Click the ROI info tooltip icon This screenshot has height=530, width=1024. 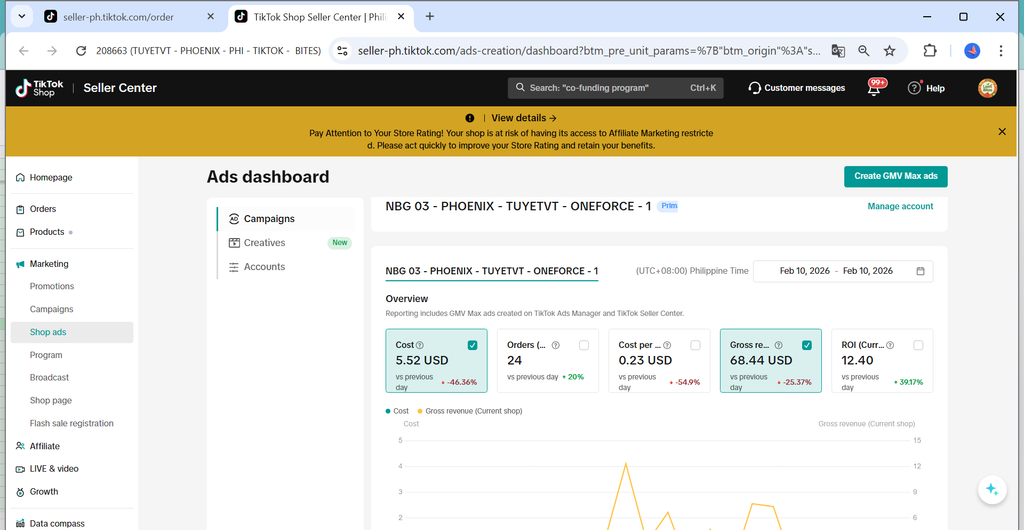tap(890, 345)
